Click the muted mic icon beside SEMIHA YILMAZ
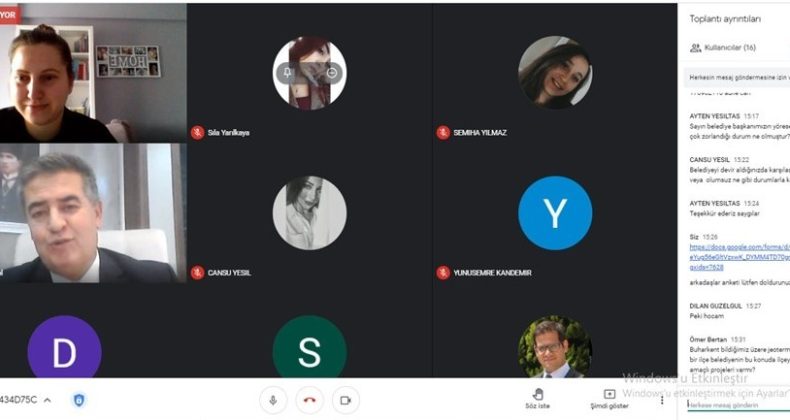790x420 pixels. tap(443, 133)
